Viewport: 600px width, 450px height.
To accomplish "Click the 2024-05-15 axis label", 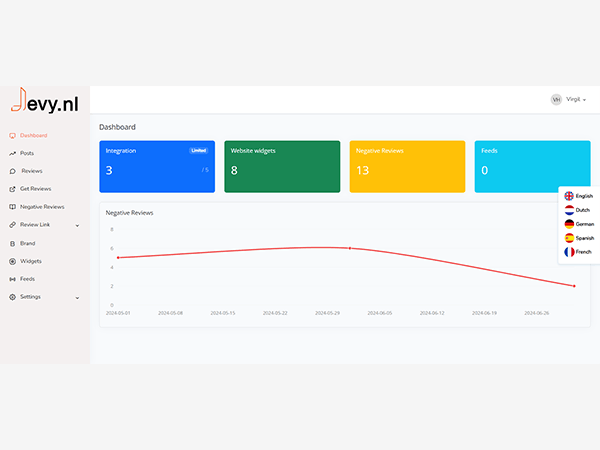I will 223,313.
